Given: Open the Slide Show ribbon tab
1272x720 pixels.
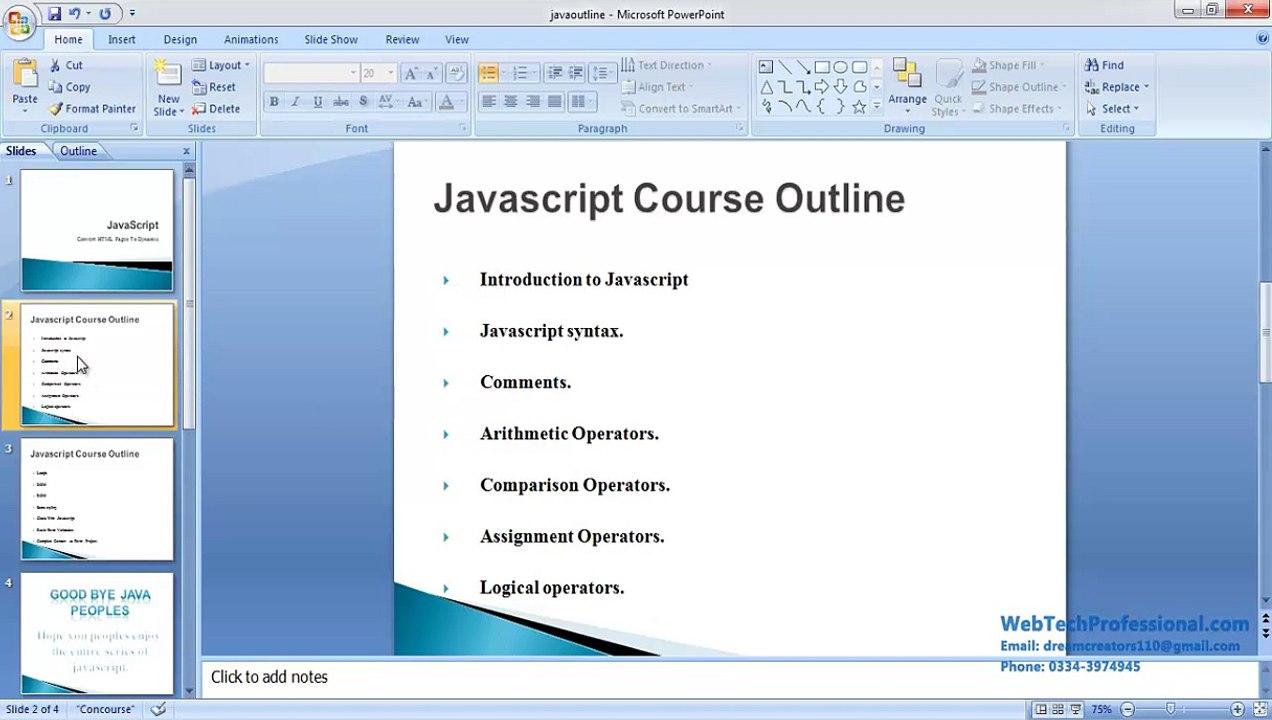Looking at the screenshot, I should [331, 39].
